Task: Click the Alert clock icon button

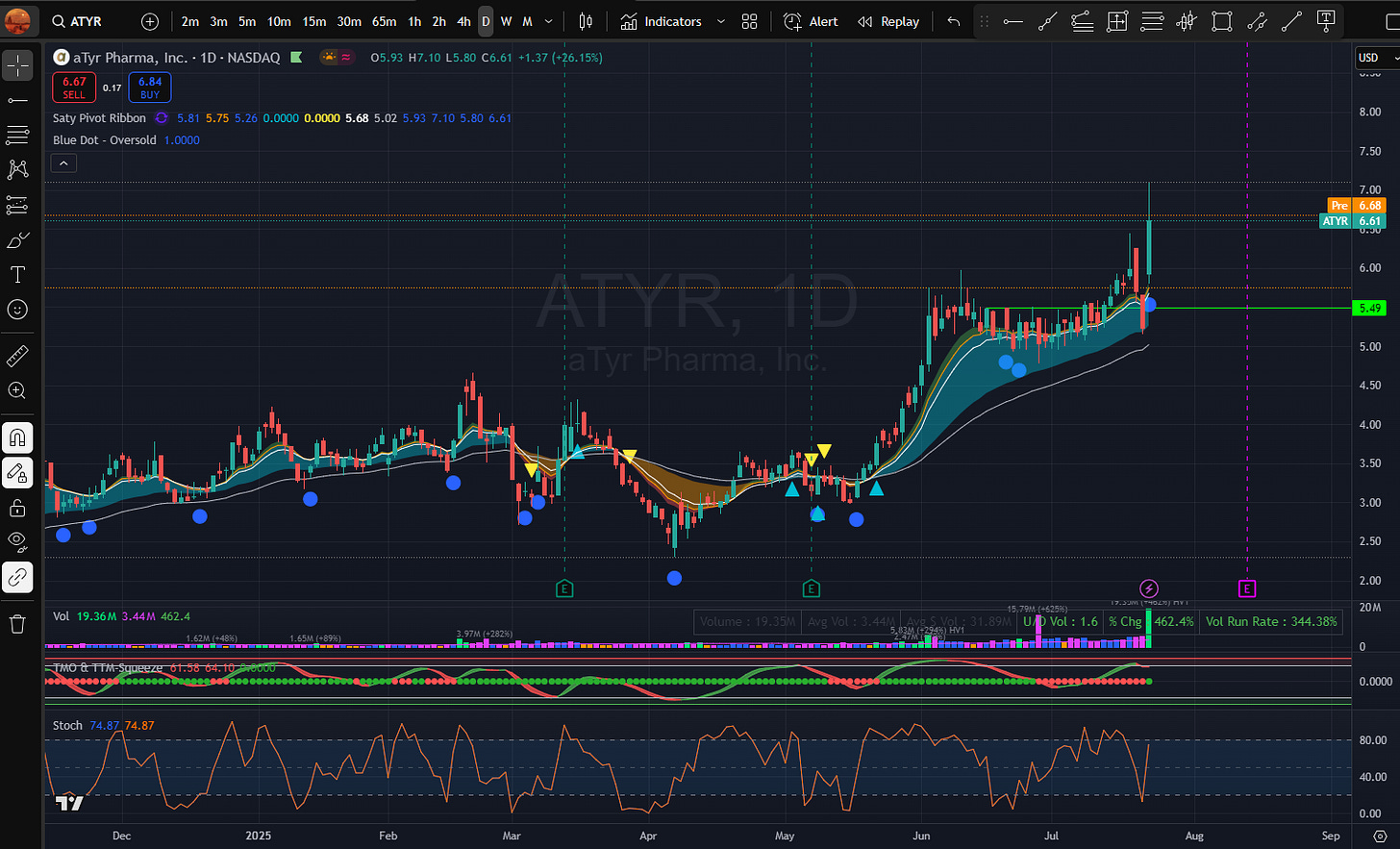Action: coord(811,21)
